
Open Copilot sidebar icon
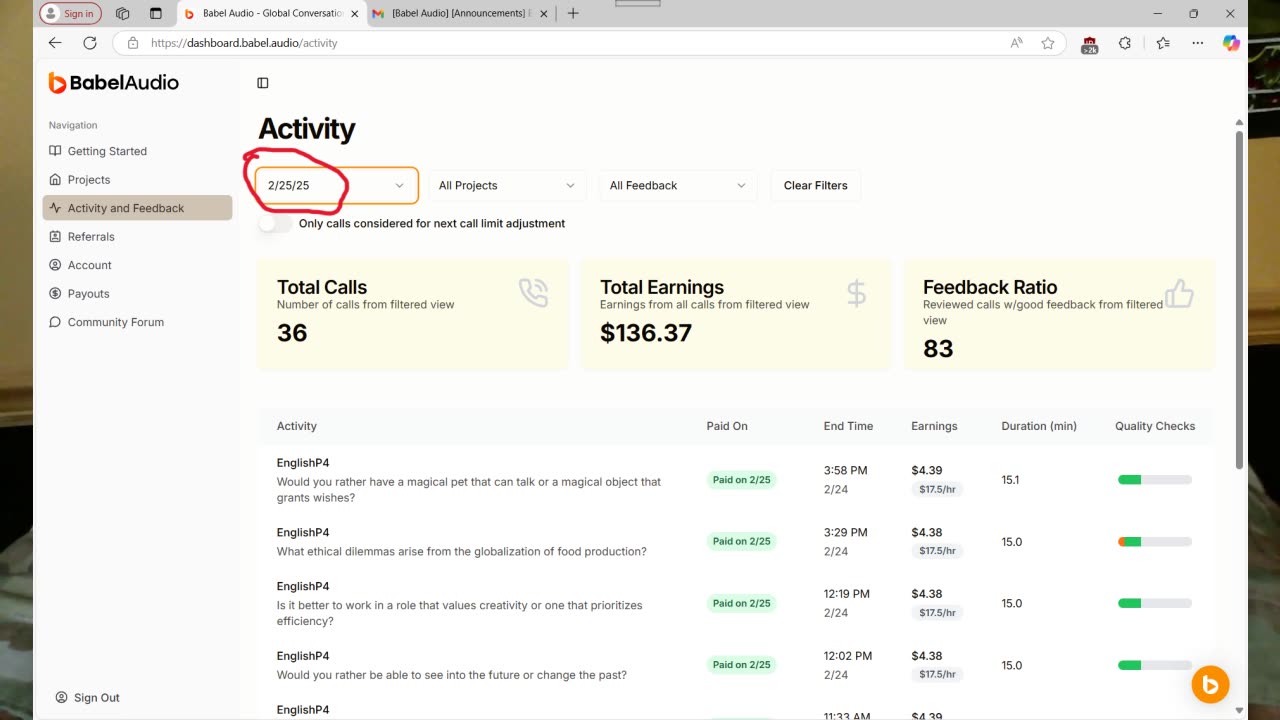coord(1231,43)
